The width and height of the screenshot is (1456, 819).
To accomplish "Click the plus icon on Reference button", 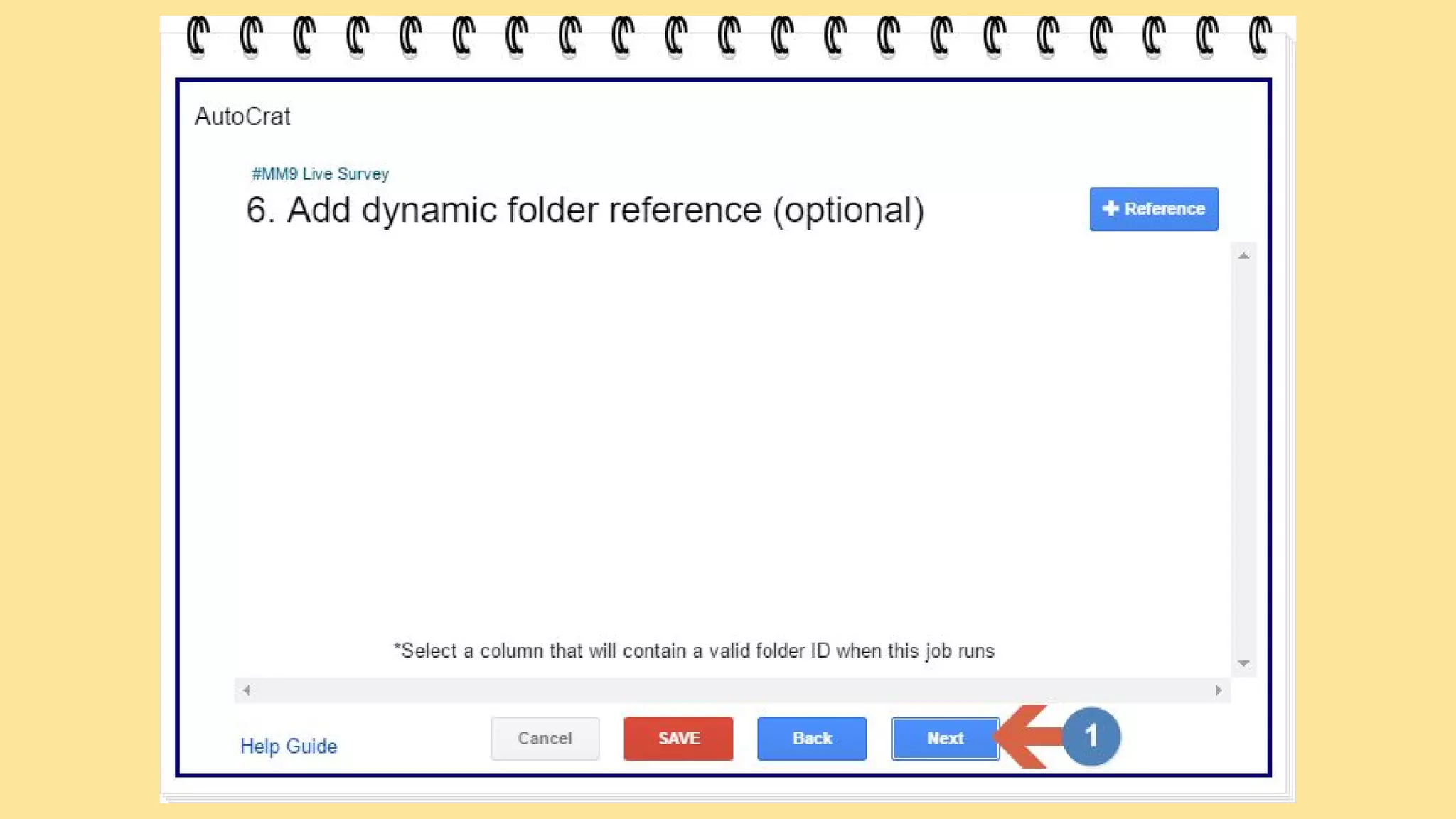I will [x=1110, y=208].
